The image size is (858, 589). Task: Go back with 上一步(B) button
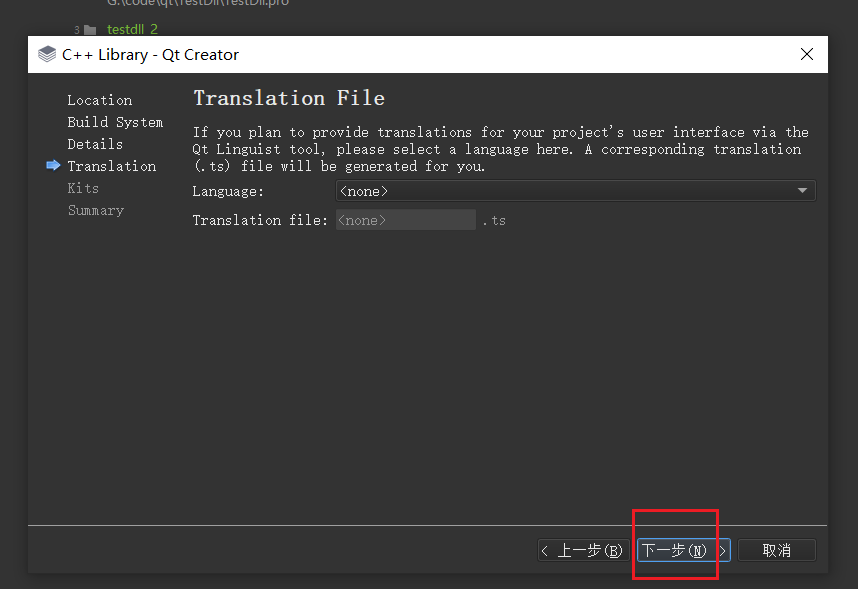click(583, 550)
